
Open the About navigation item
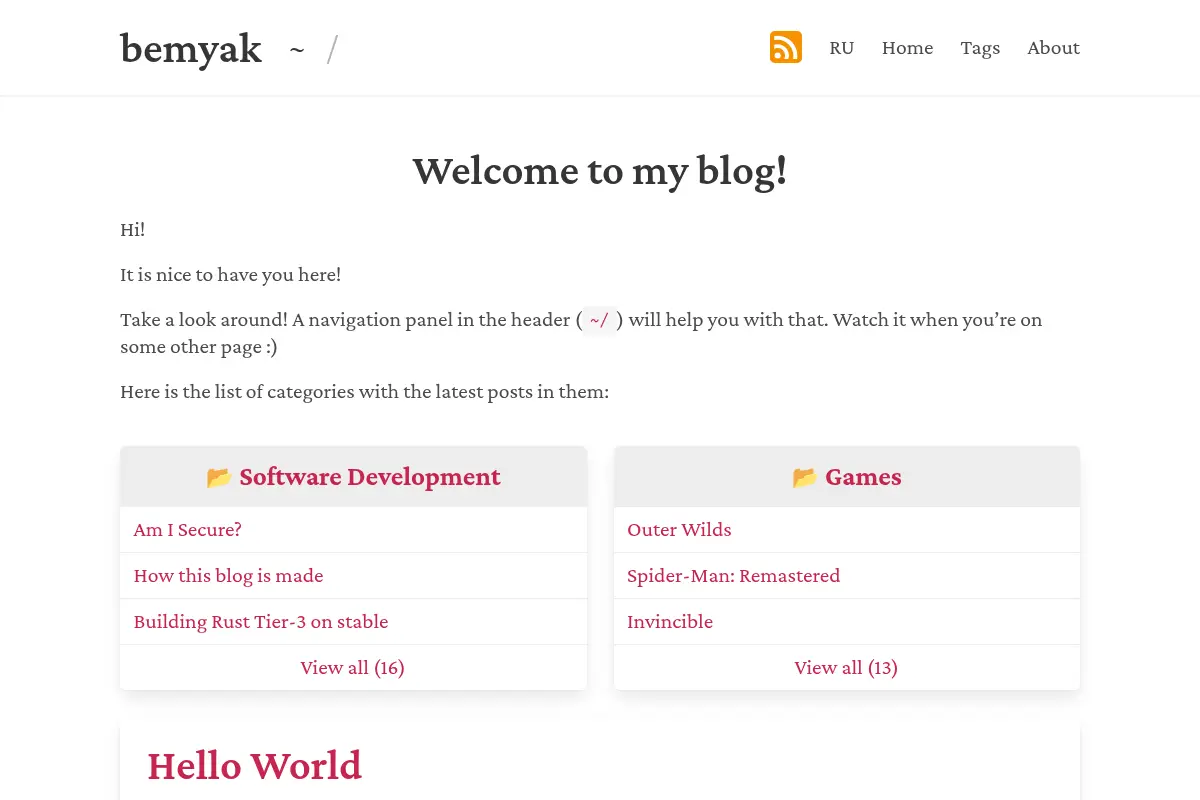[1053, 48]
